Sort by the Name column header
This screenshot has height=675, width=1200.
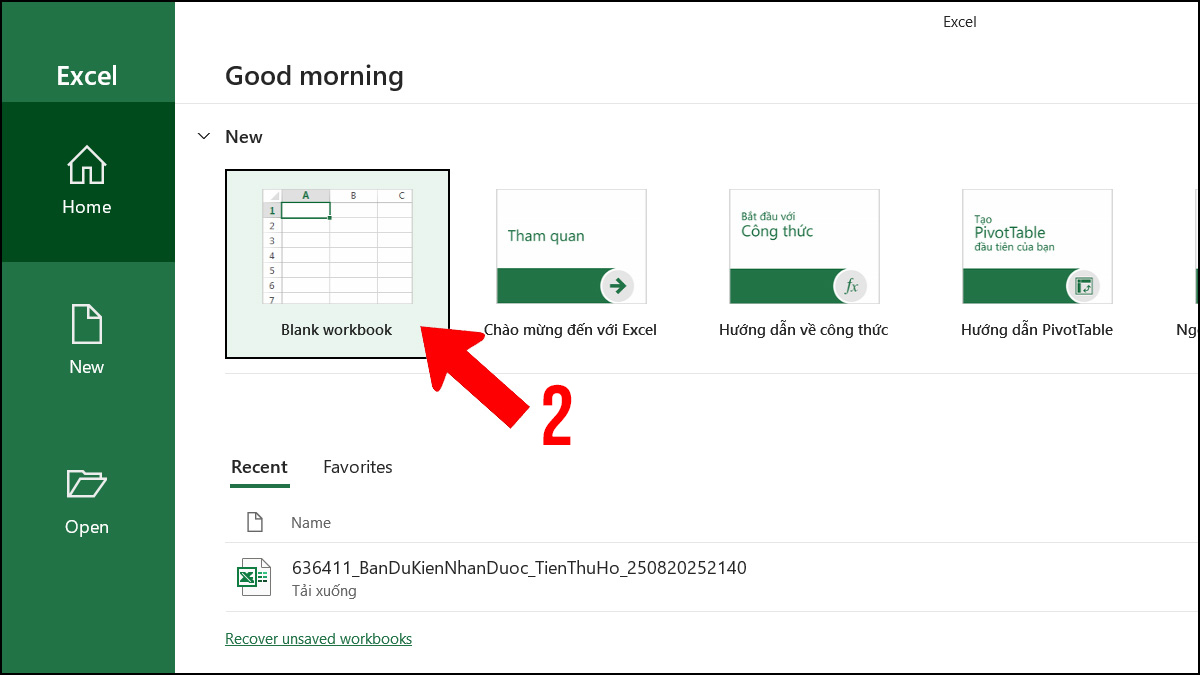coord(311,522)
